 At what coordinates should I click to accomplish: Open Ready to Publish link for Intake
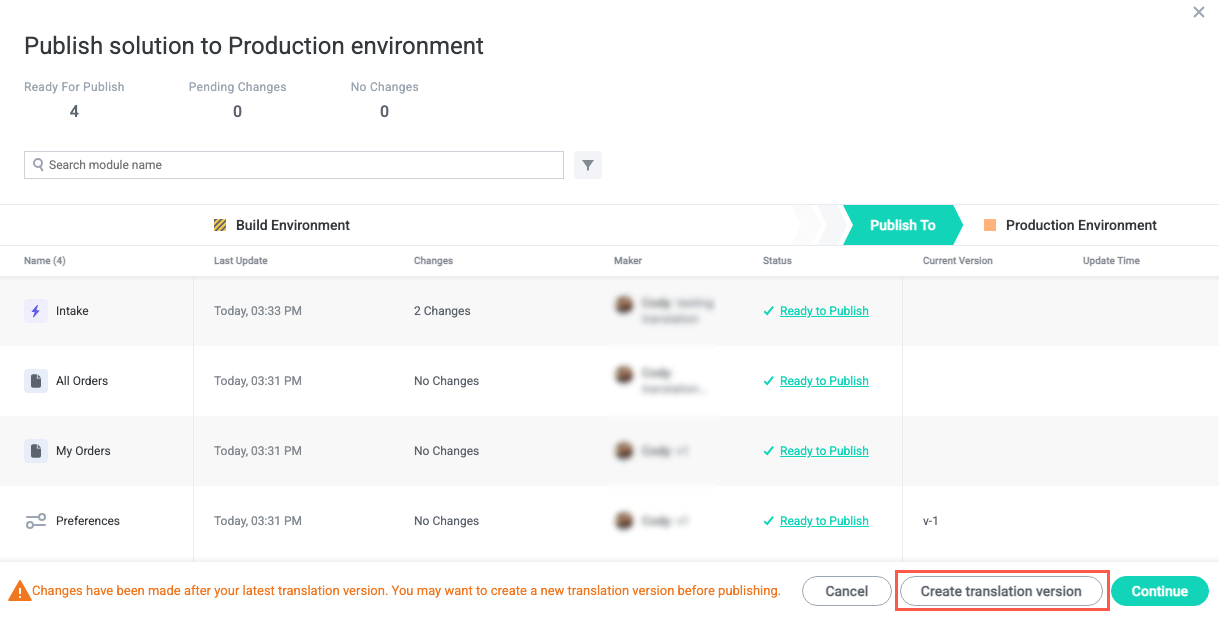click(824, 311)
